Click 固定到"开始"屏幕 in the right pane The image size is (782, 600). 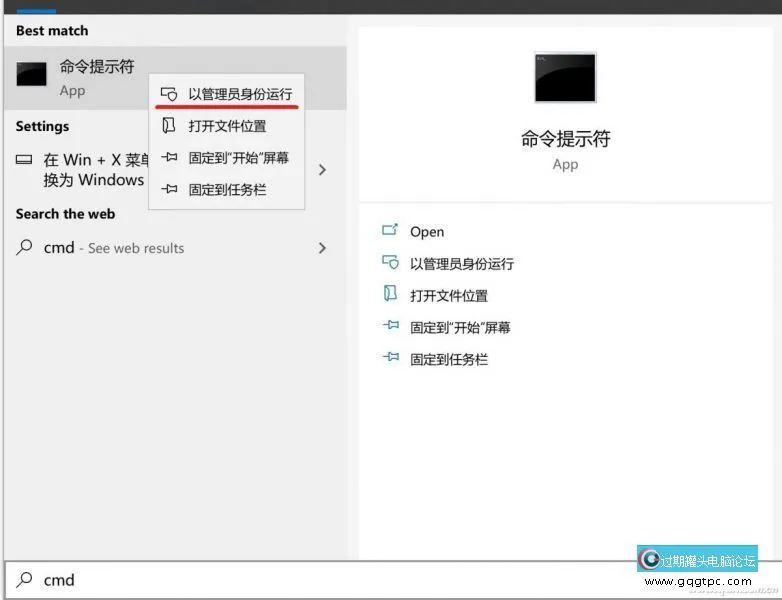(x=460, y=327)
